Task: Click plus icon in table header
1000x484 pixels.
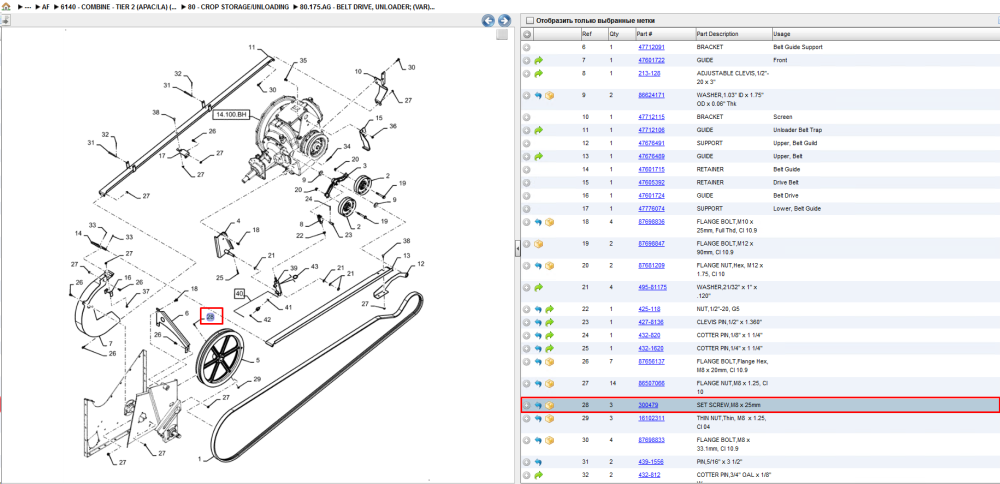Action: (x=527, y=34)
